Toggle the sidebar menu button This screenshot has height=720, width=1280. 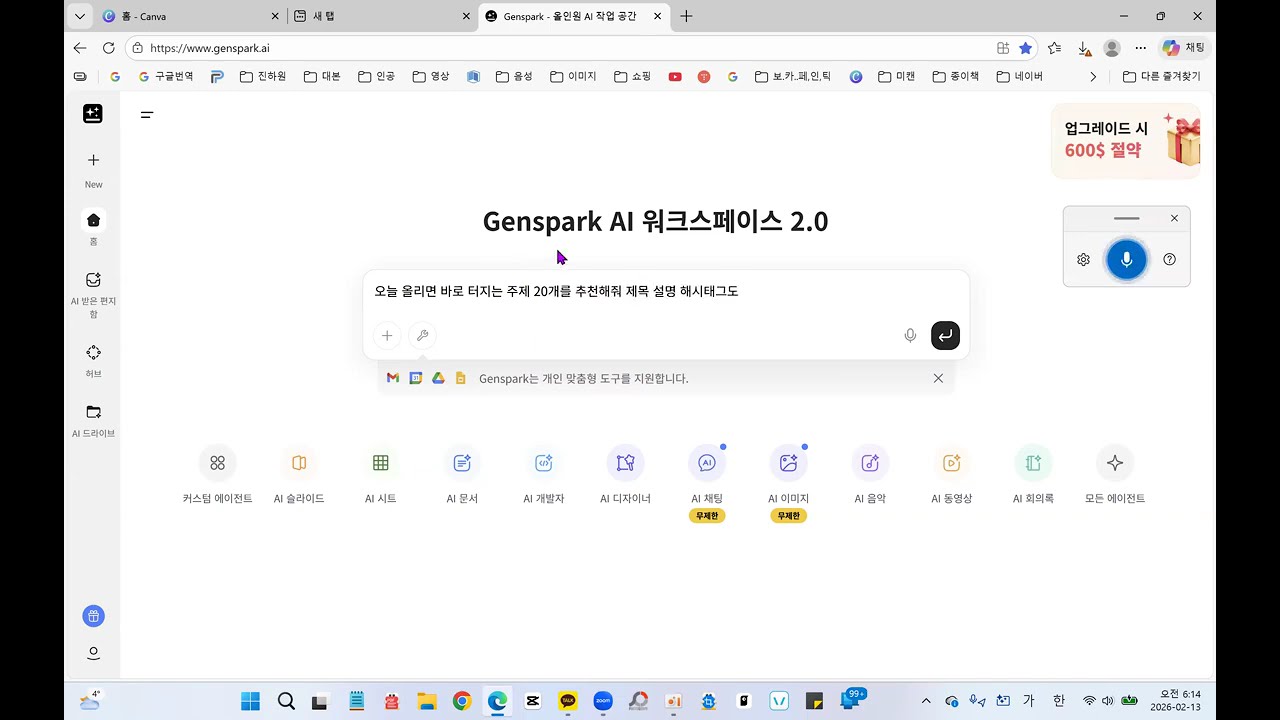point(147,115)
